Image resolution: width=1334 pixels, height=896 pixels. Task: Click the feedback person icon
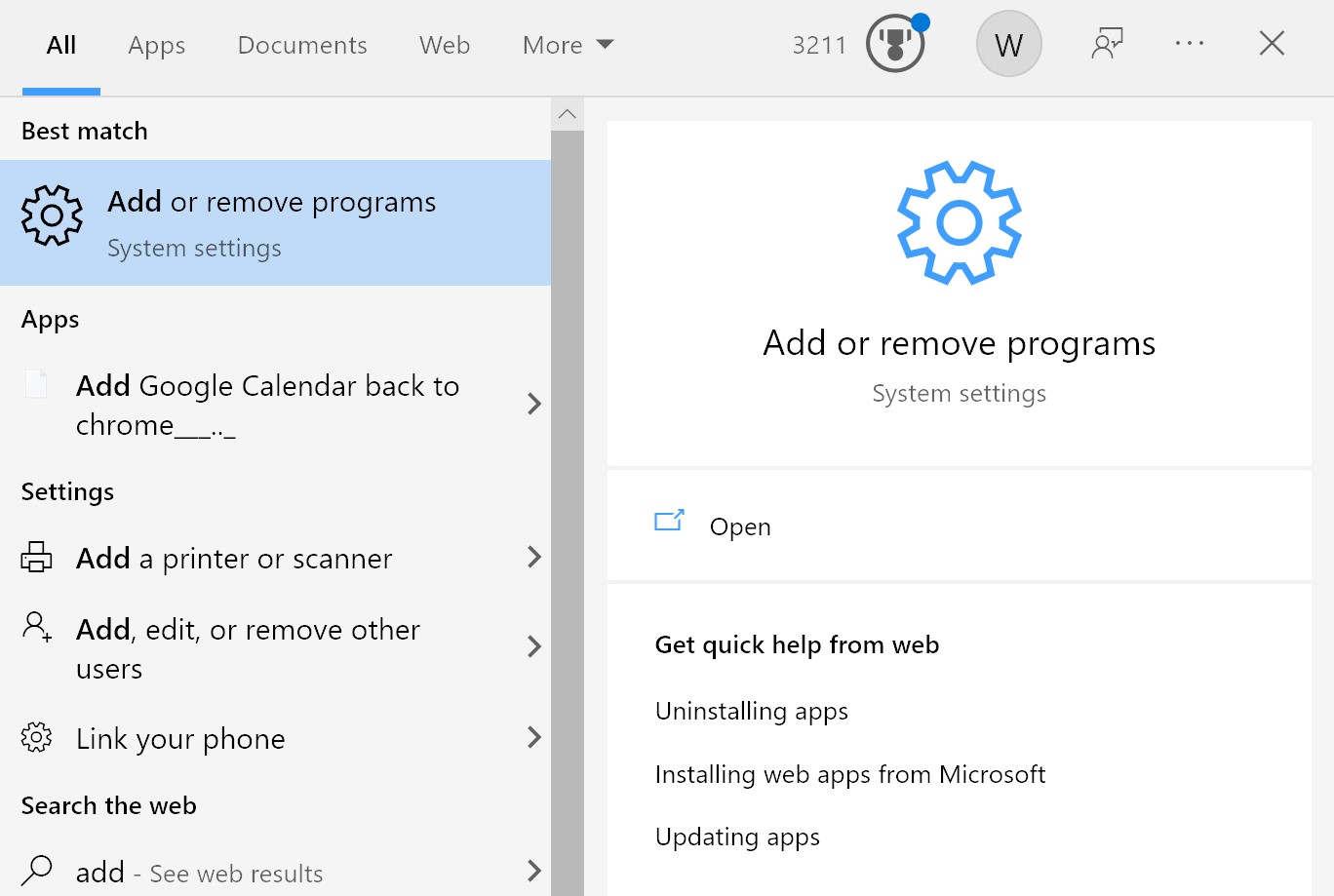pyautogui.click(x=1107, y=43)
